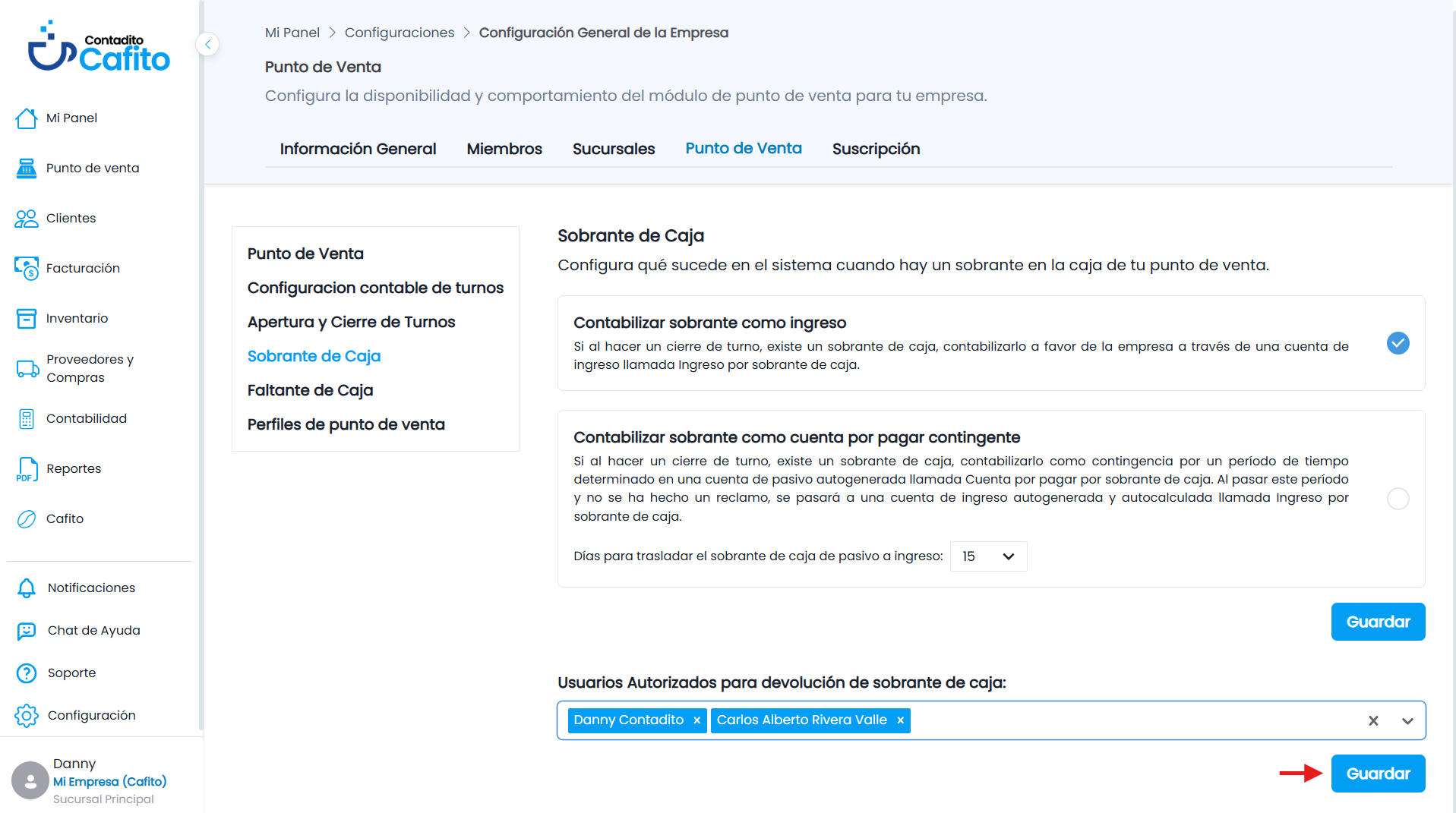Save the authorized users list

point(1378,774)
